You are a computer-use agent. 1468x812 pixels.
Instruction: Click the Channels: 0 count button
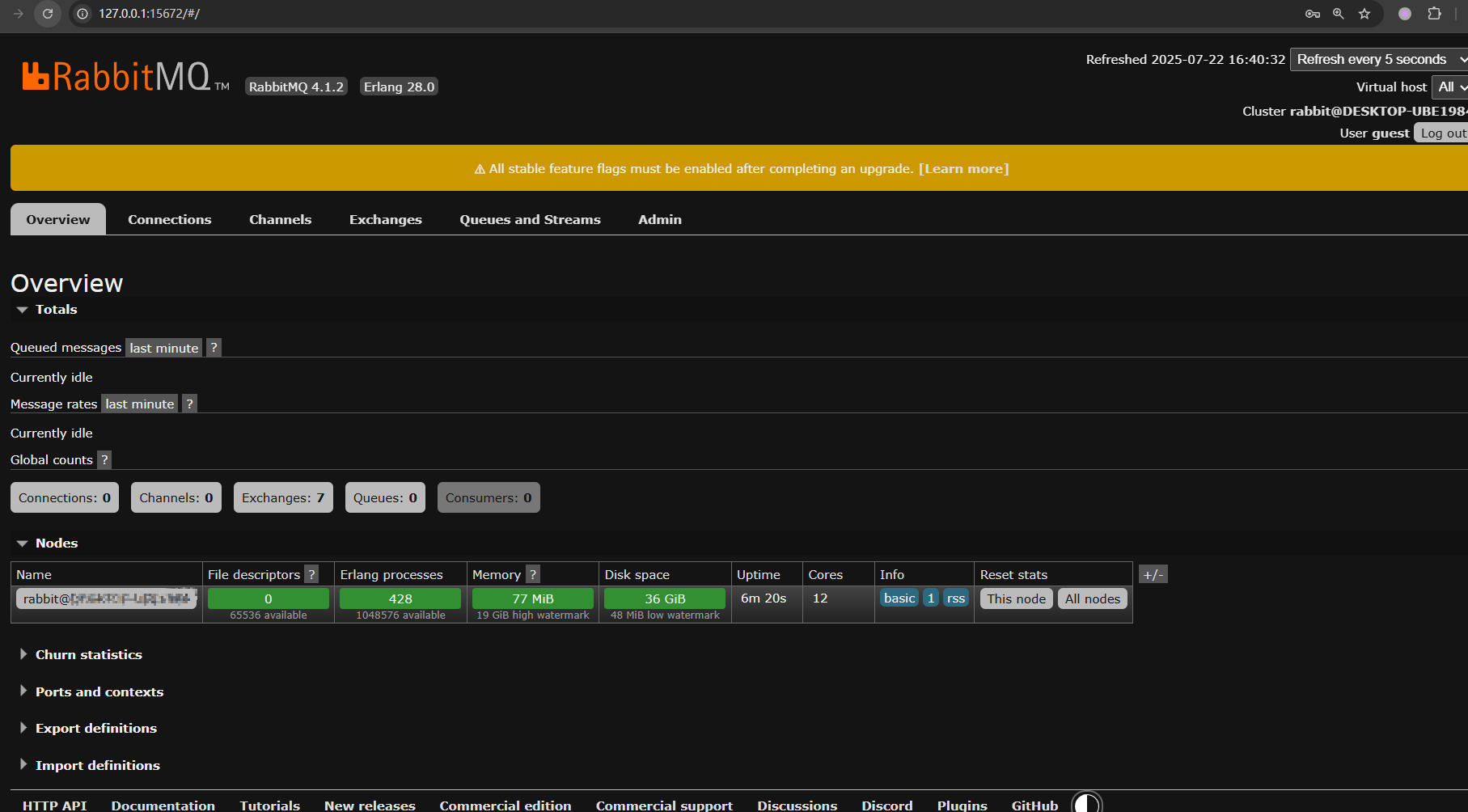(176, 497)
